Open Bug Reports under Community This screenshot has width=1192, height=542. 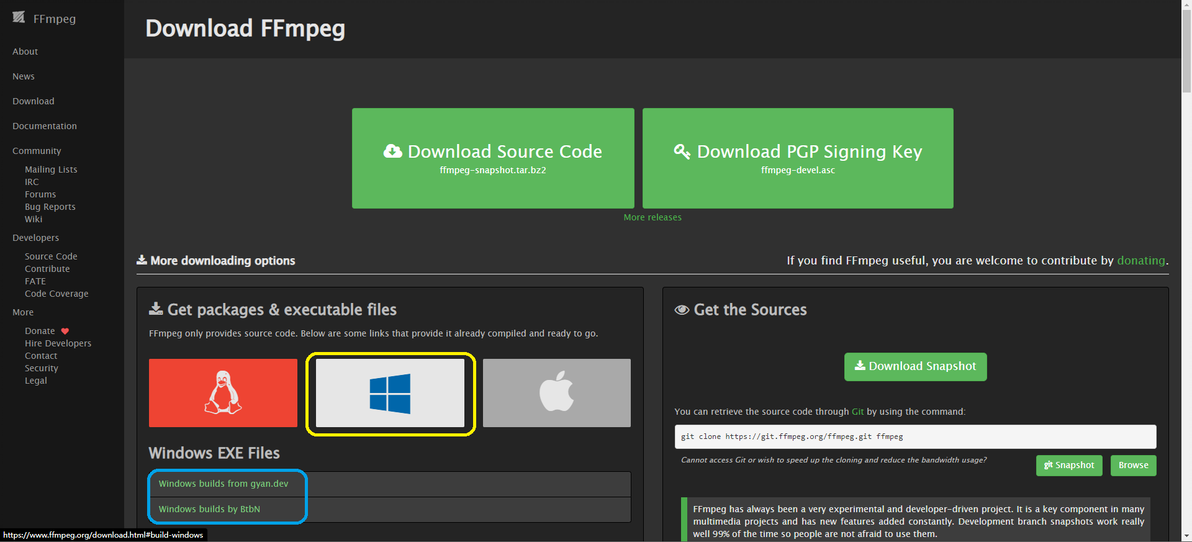coord(50,207)
